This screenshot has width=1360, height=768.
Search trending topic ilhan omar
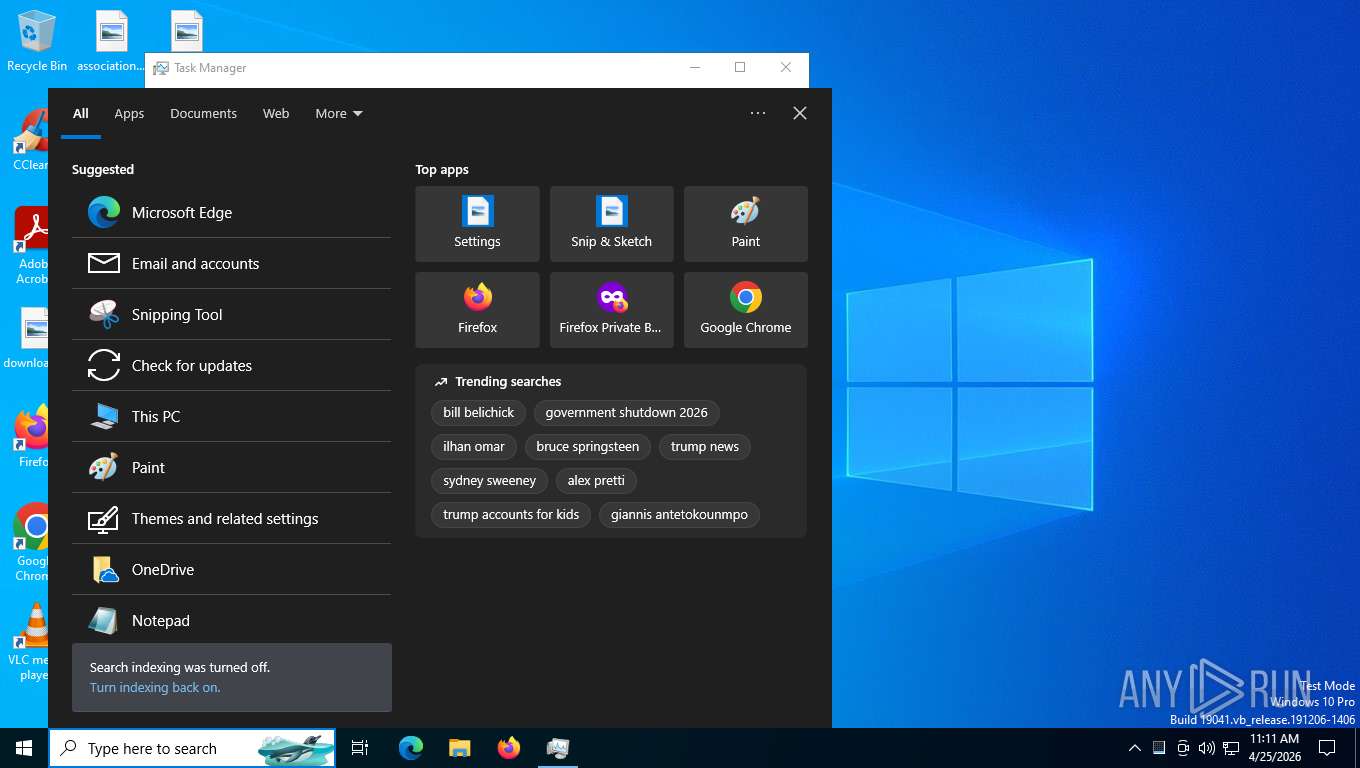pyautogui.click(x=474, y=446)
